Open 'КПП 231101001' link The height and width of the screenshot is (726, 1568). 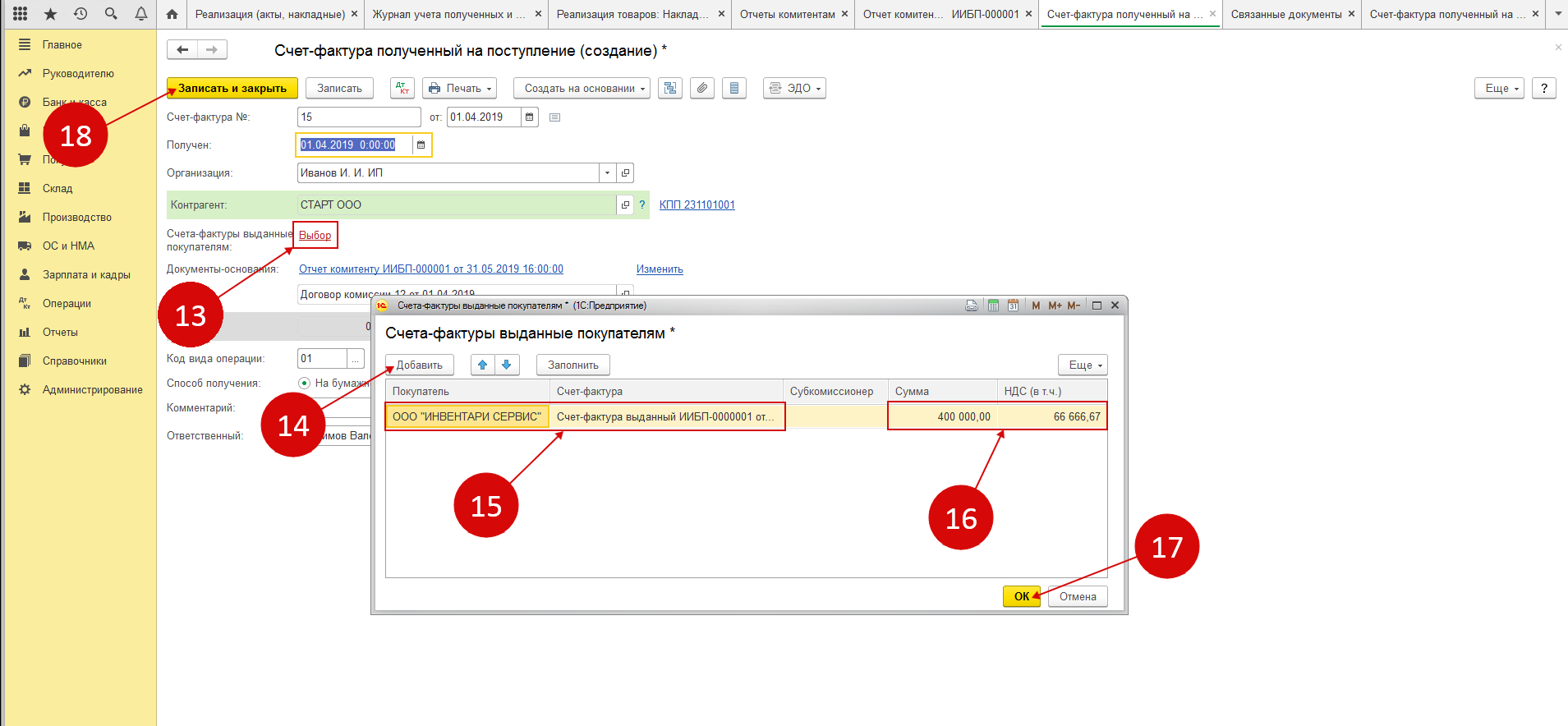click(697, 204)
